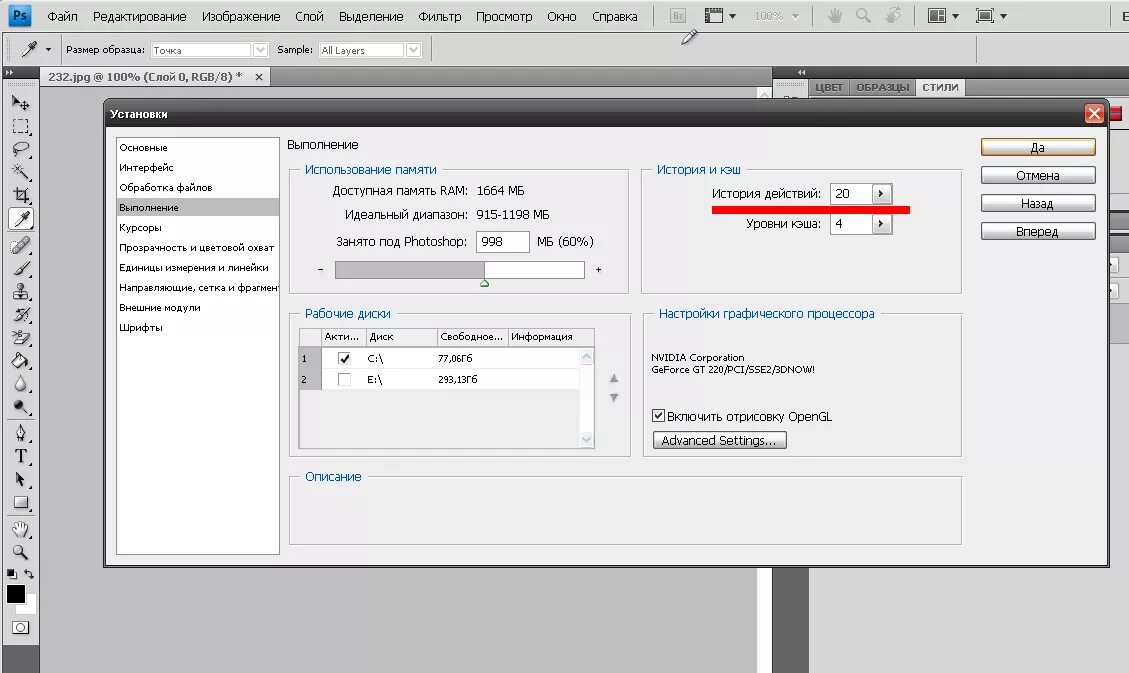Image resolution: width=1129 pixels, height=673 pixels.
Task: Open the Фильтр menu
Action: point(439,16)
